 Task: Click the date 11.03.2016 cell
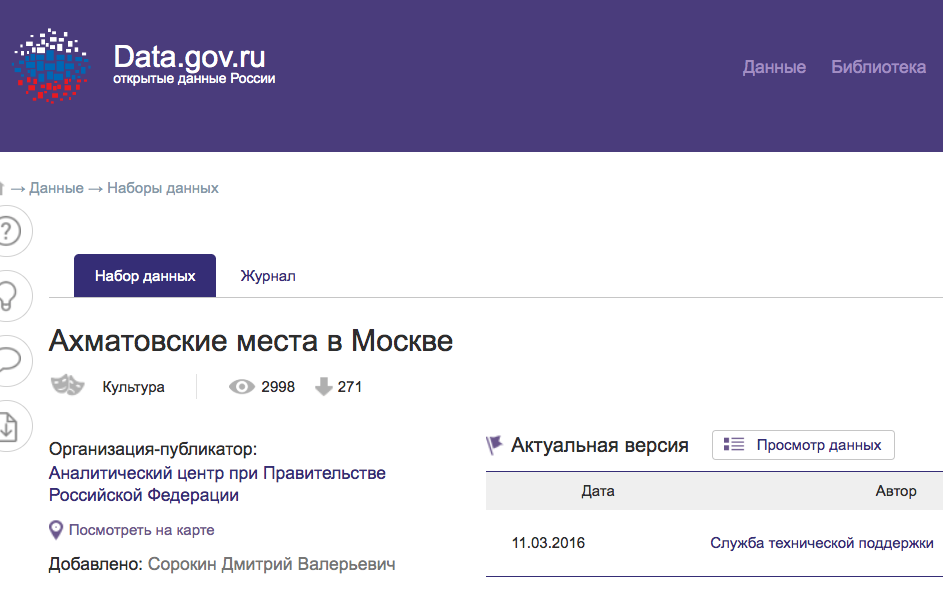pos(548,543)
